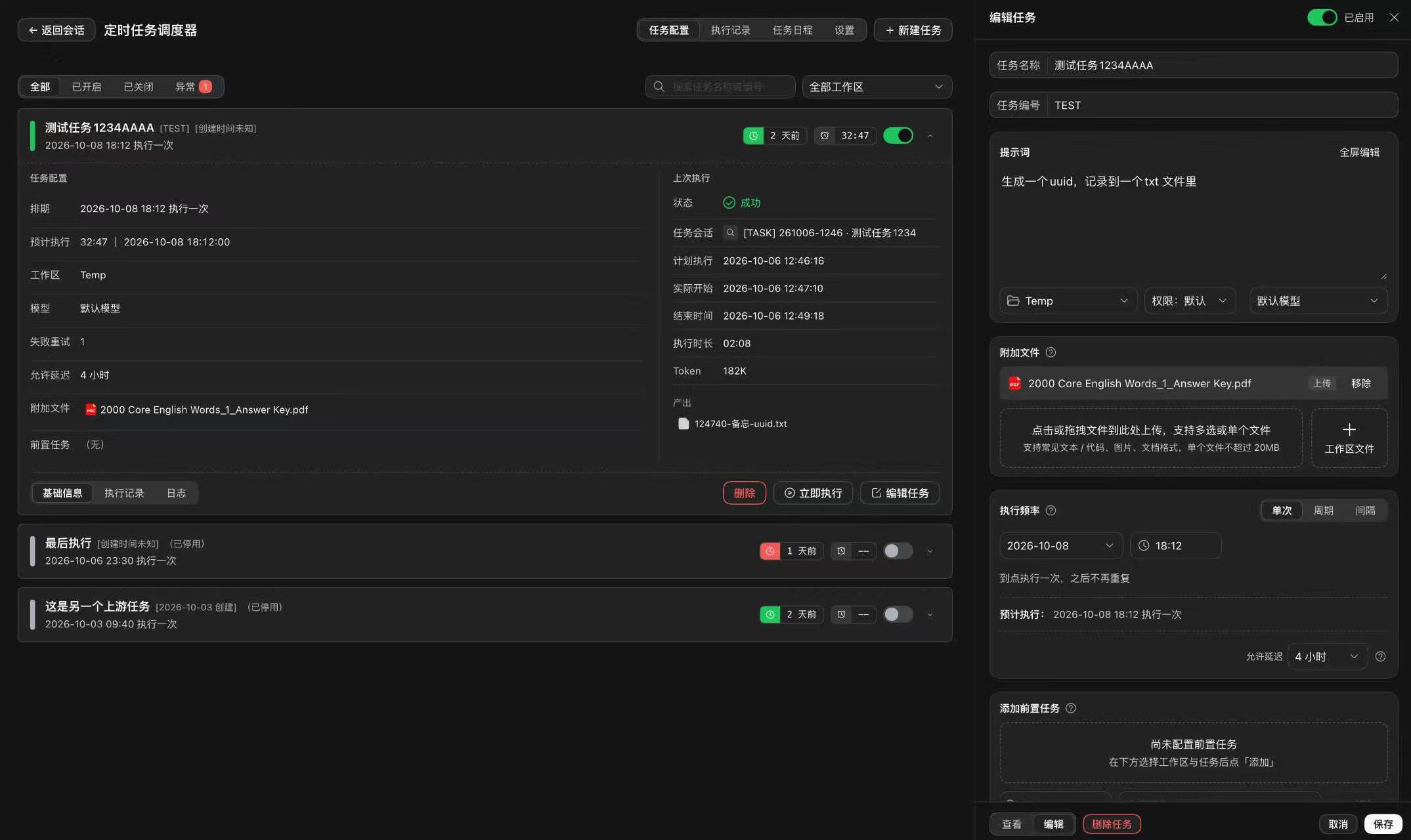Open the 默认模型 dropdown
Viewport: 1411px width, 840px height.
tap(1318, 301)
